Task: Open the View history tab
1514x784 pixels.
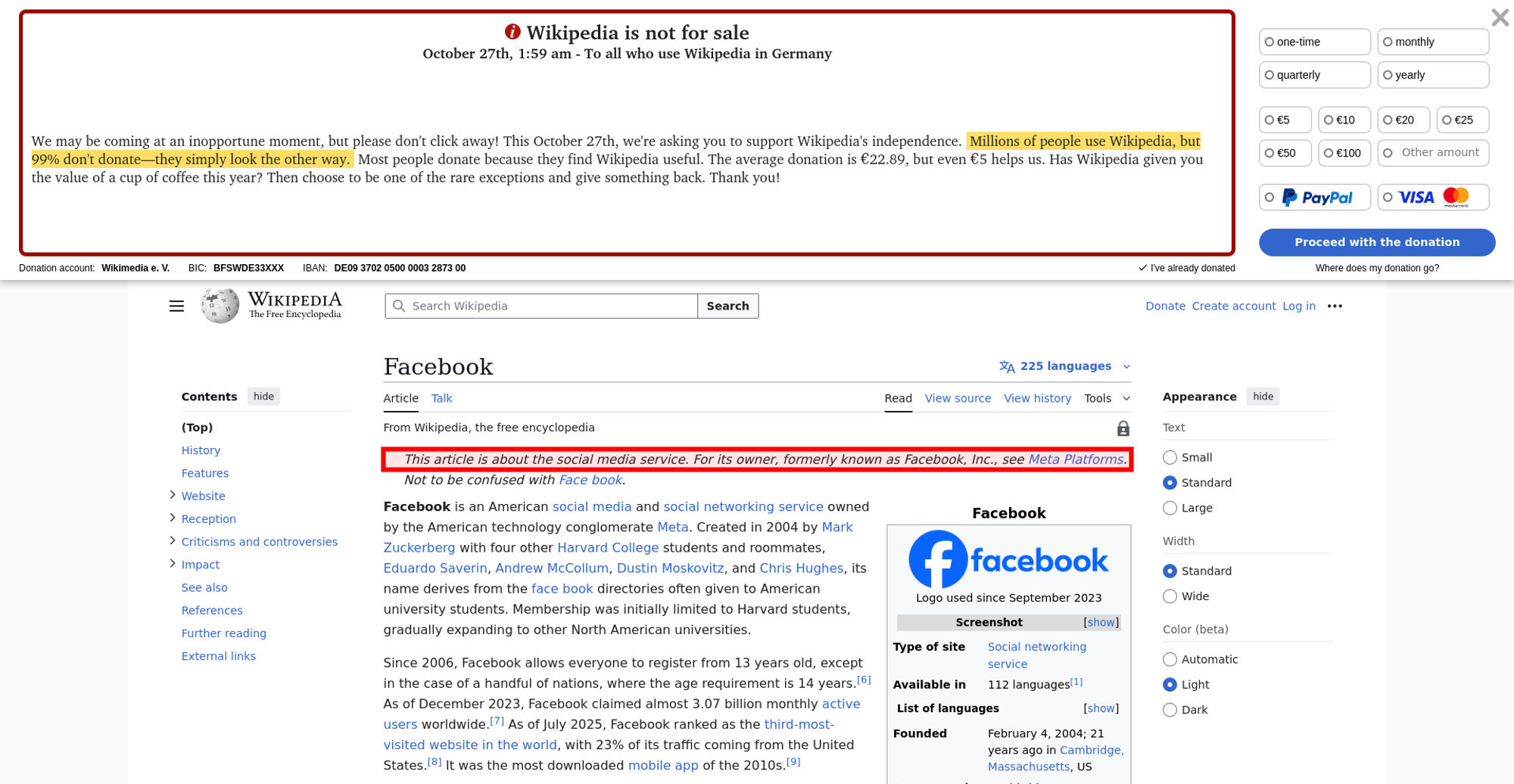Action: click(1037, 398)
